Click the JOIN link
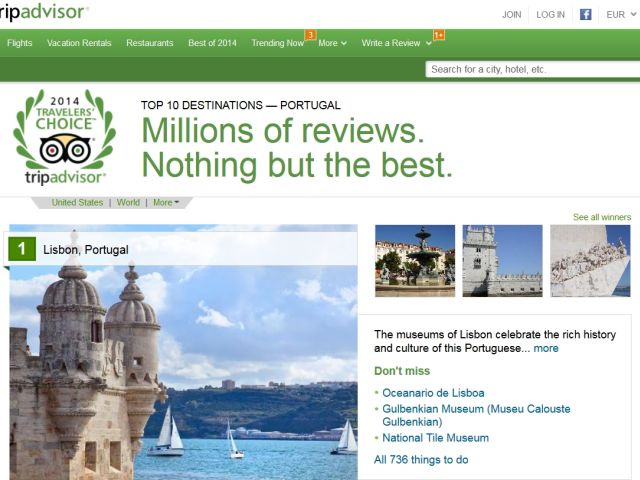This screenshot has width=640, height=480. [x=511, y=15]
